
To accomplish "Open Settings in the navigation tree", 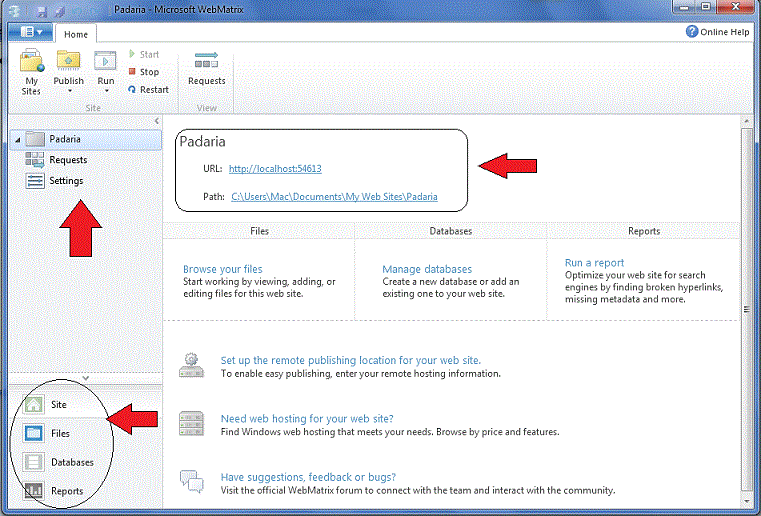I will pos(54,181).
